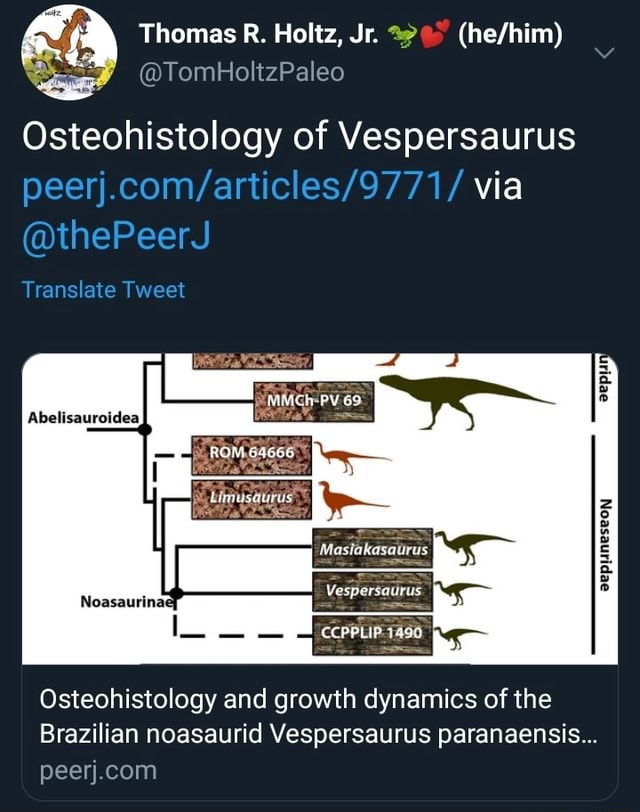
Task: Toggle the ROM 64666 taxon bark-texture box
Action: point(250,456)
